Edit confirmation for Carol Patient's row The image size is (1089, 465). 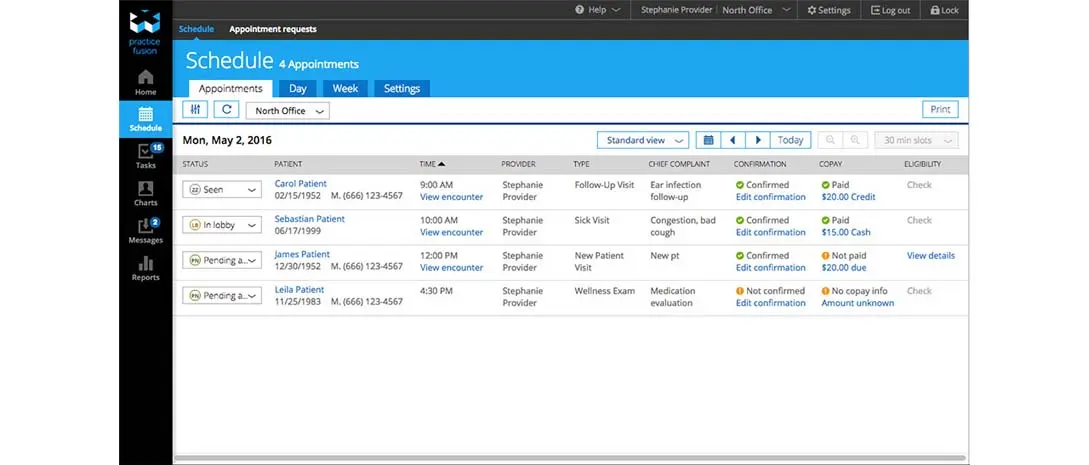coord(771,197)
